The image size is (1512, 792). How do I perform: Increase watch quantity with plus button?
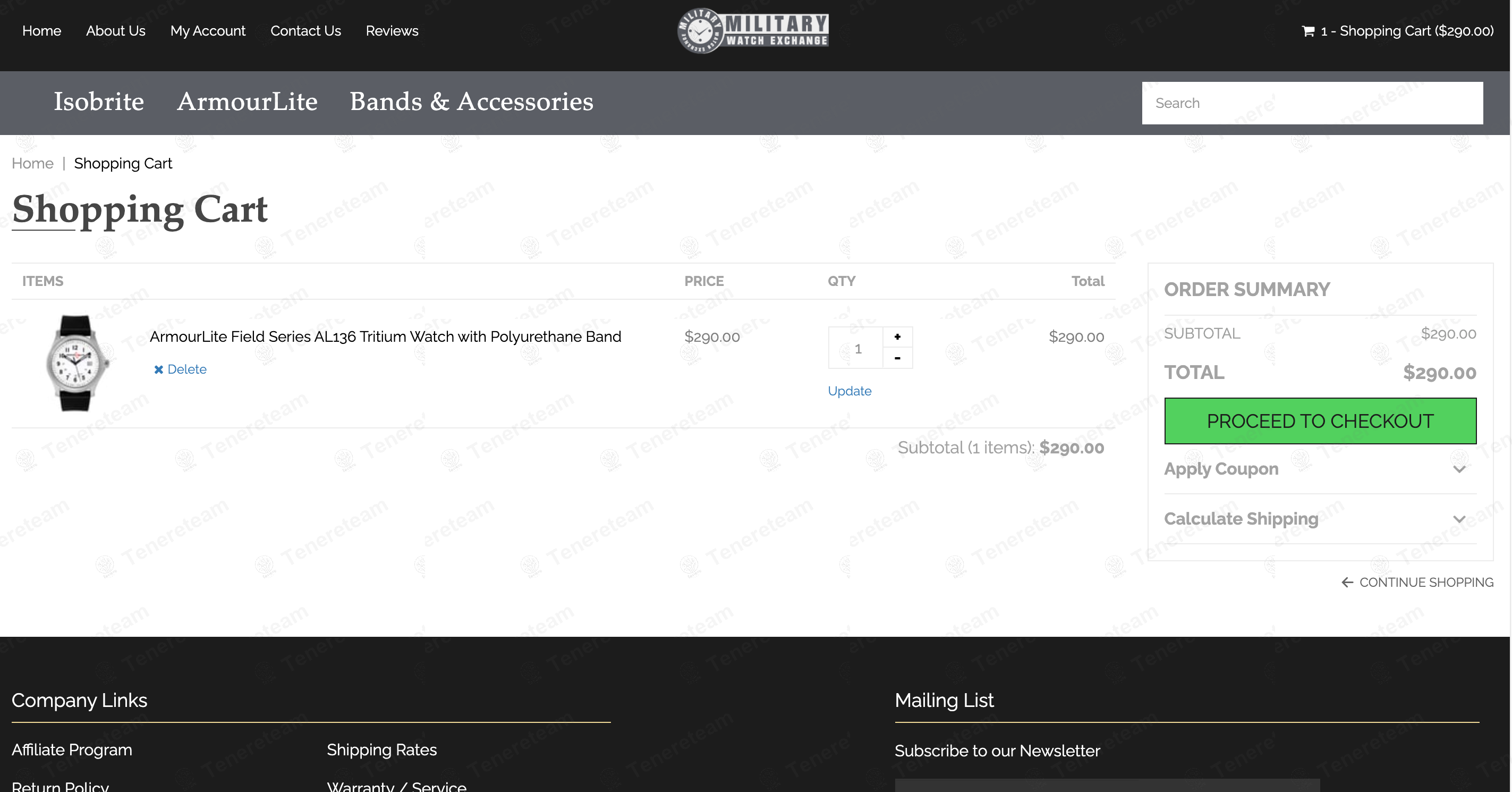[897, 337]
